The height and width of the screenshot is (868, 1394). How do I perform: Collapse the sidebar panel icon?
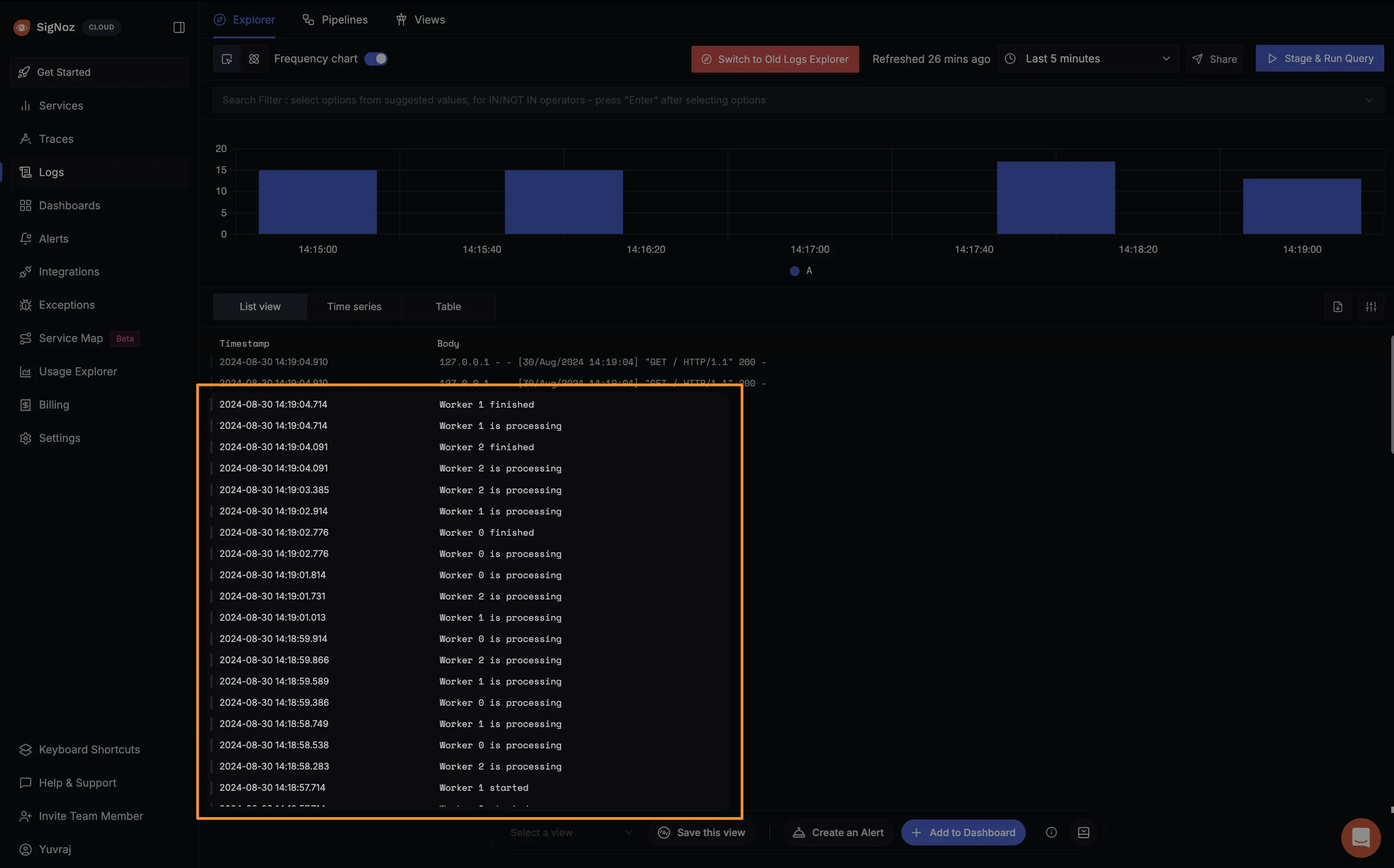[179, 28]
